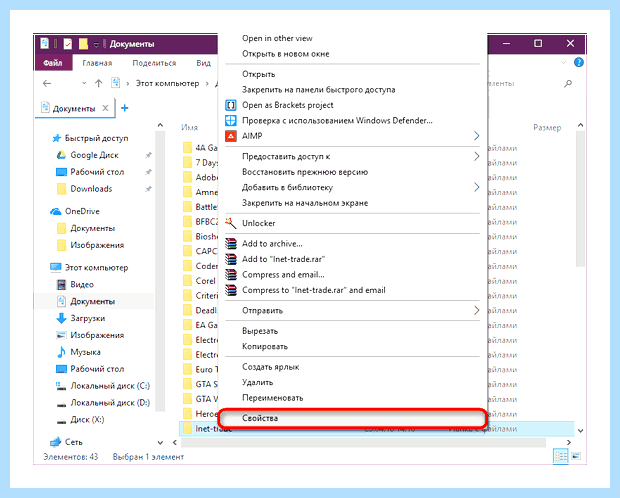The width and height of the screenshot is (620, 498).
Task: Choose Создать ярлык in the context menu
Action: (270, 367)
